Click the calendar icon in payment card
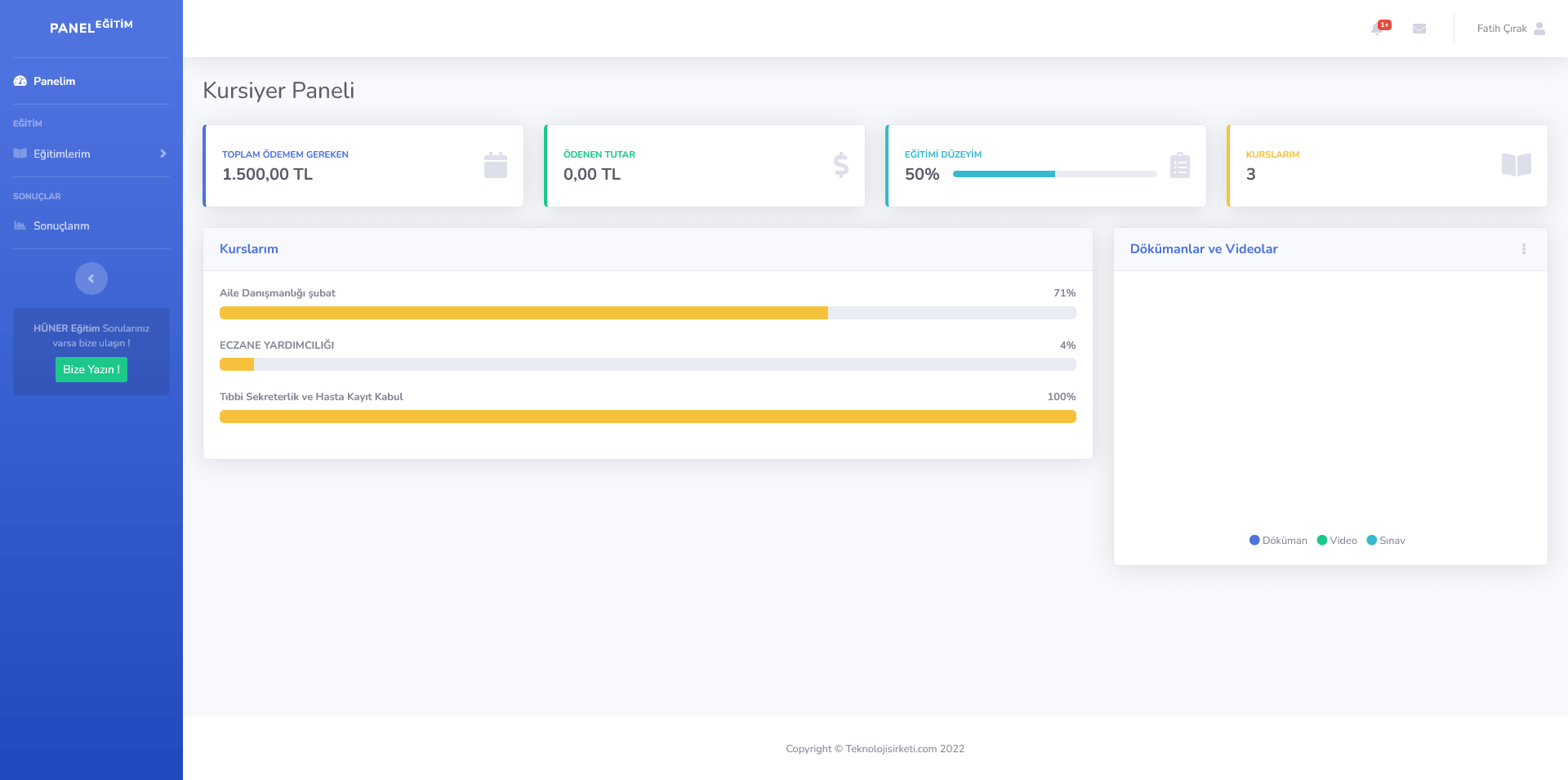Viewport: 1568px width, 780px height. [x=496, y=166]
